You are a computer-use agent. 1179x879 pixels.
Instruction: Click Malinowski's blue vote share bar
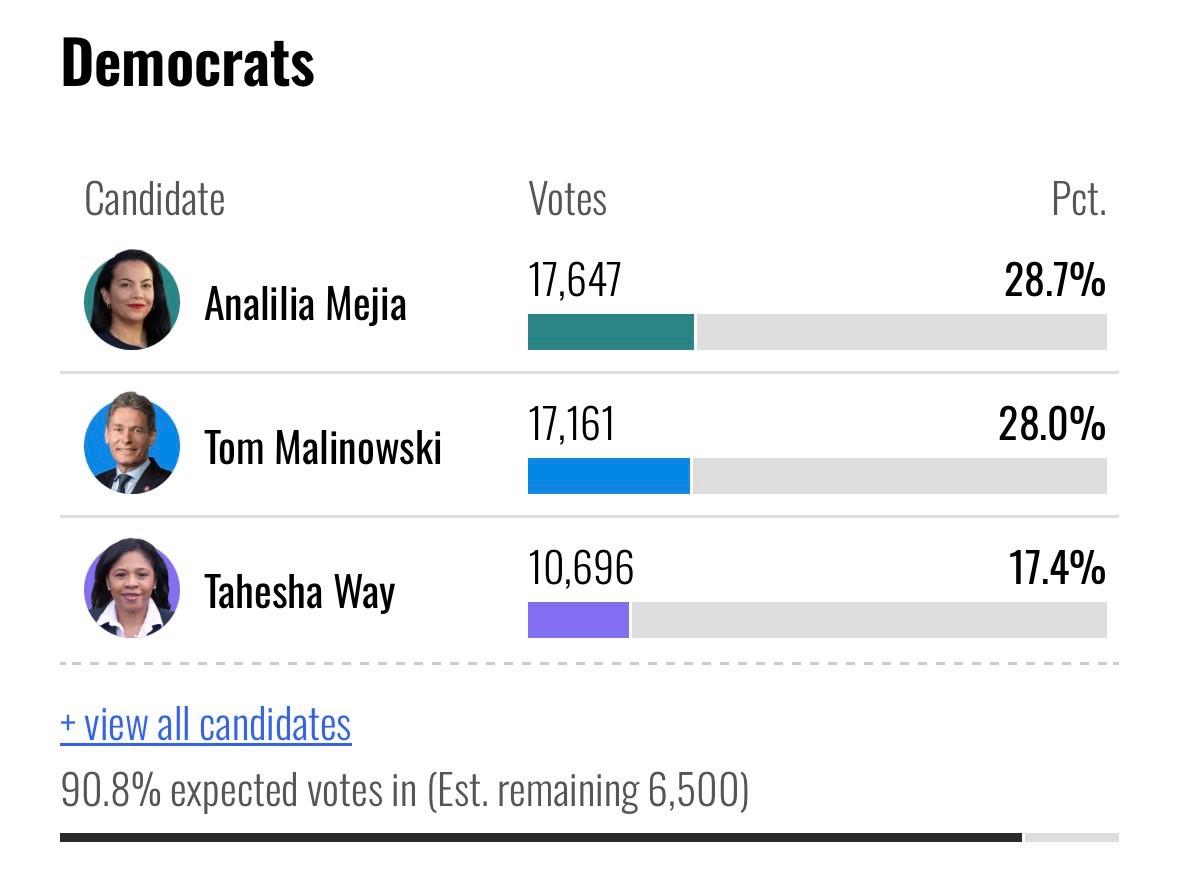tap(608, 476)
